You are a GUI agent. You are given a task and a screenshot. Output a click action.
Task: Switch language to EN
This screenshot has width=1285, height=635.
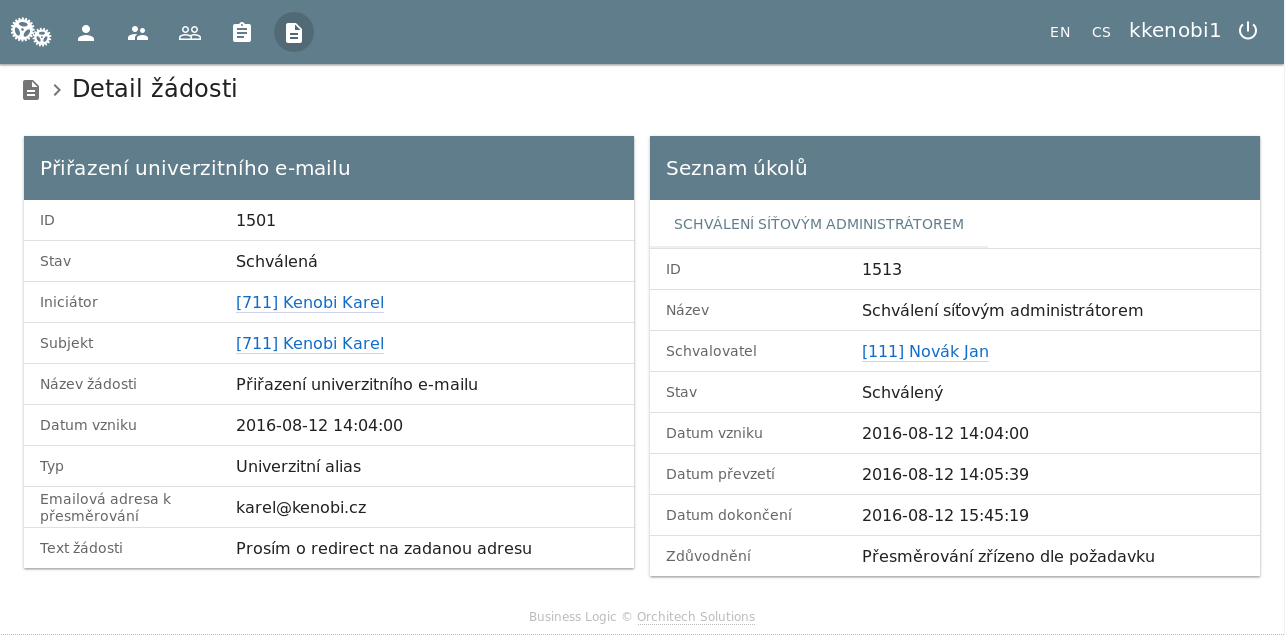1060,32
